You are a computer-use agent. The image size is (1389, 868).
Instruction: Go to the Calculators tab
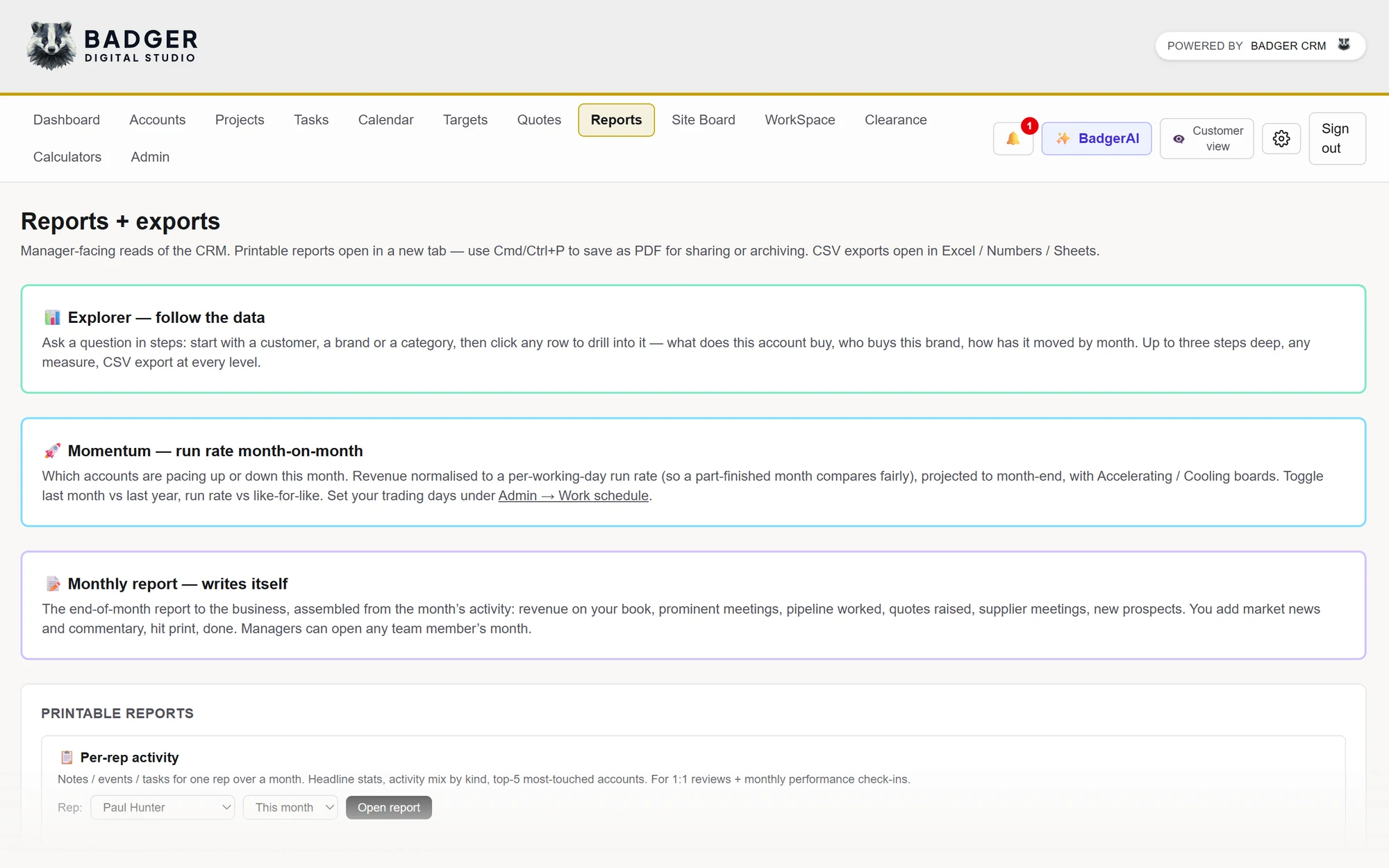click(x=67, y=157)
